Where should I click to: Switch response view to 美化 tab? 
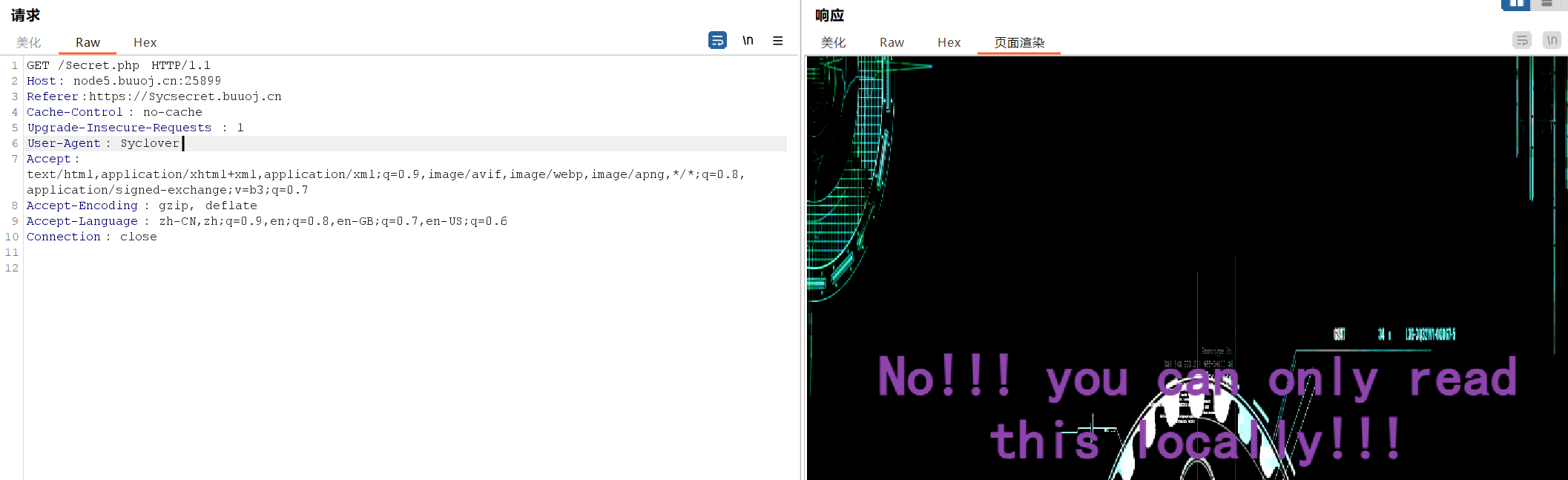pos(833,42)
